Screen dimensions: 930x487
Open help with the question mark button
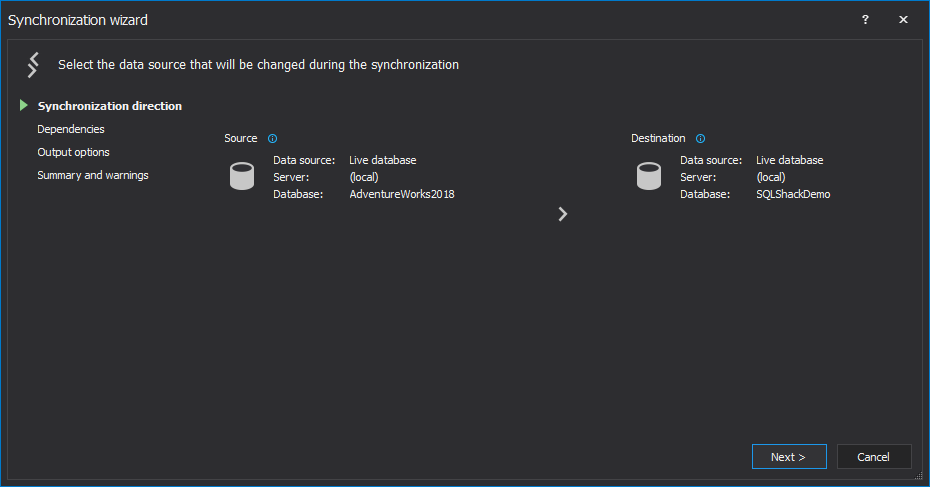865,20
